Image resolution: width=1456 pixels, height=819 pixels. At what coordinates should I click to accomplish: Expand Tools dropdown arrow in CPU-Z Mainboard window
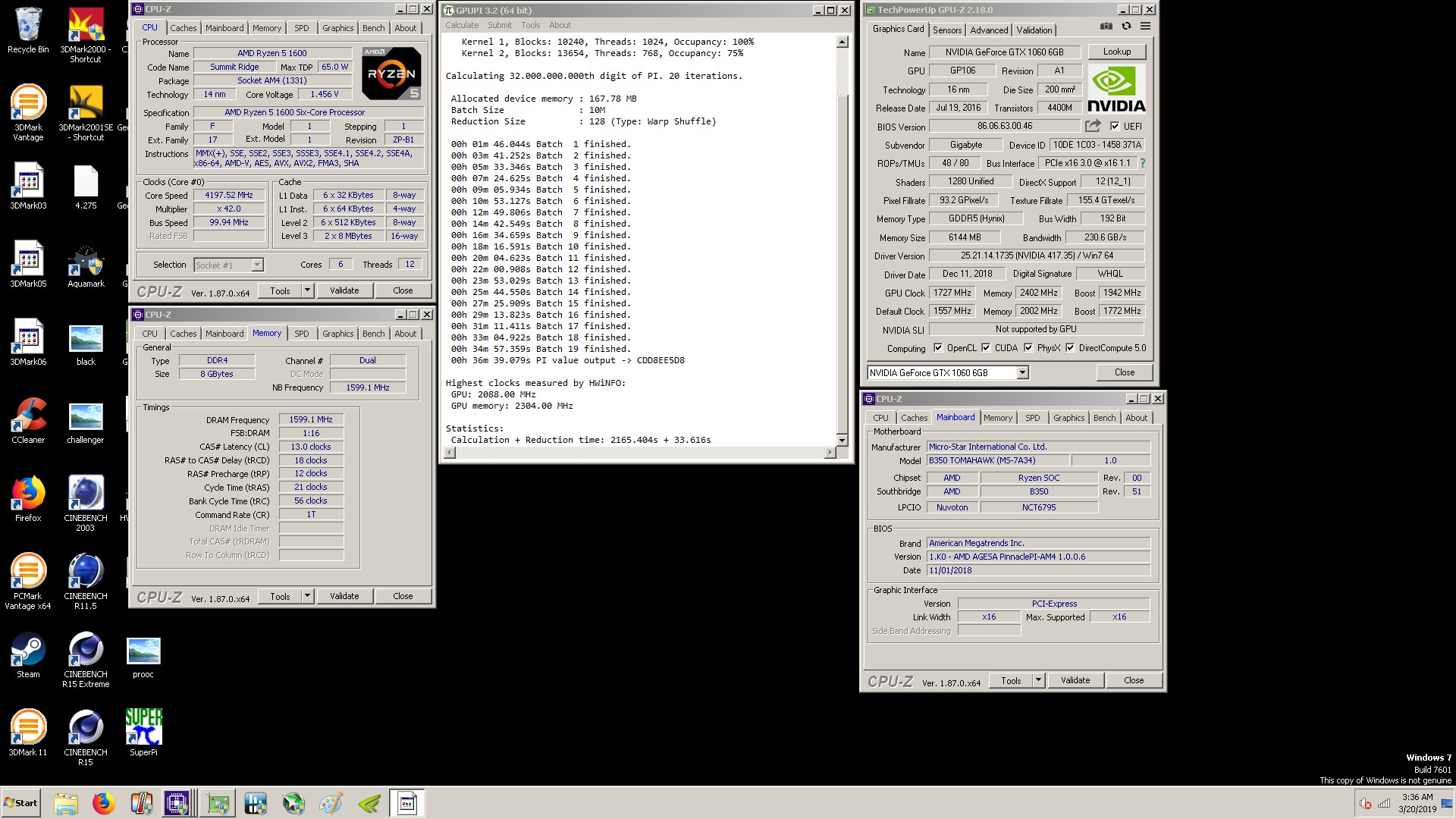click(x=1038, y=680)
